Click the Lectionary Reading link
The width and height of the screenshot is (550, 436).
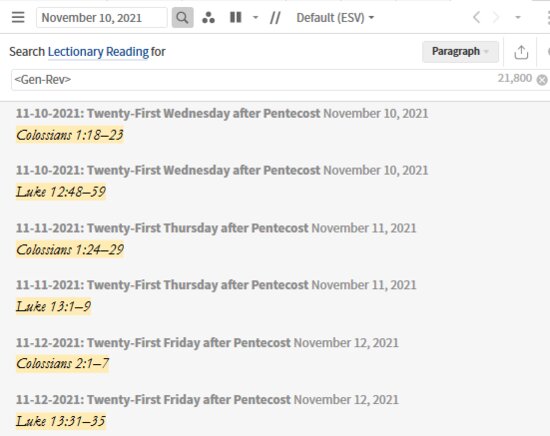(98, 52)
